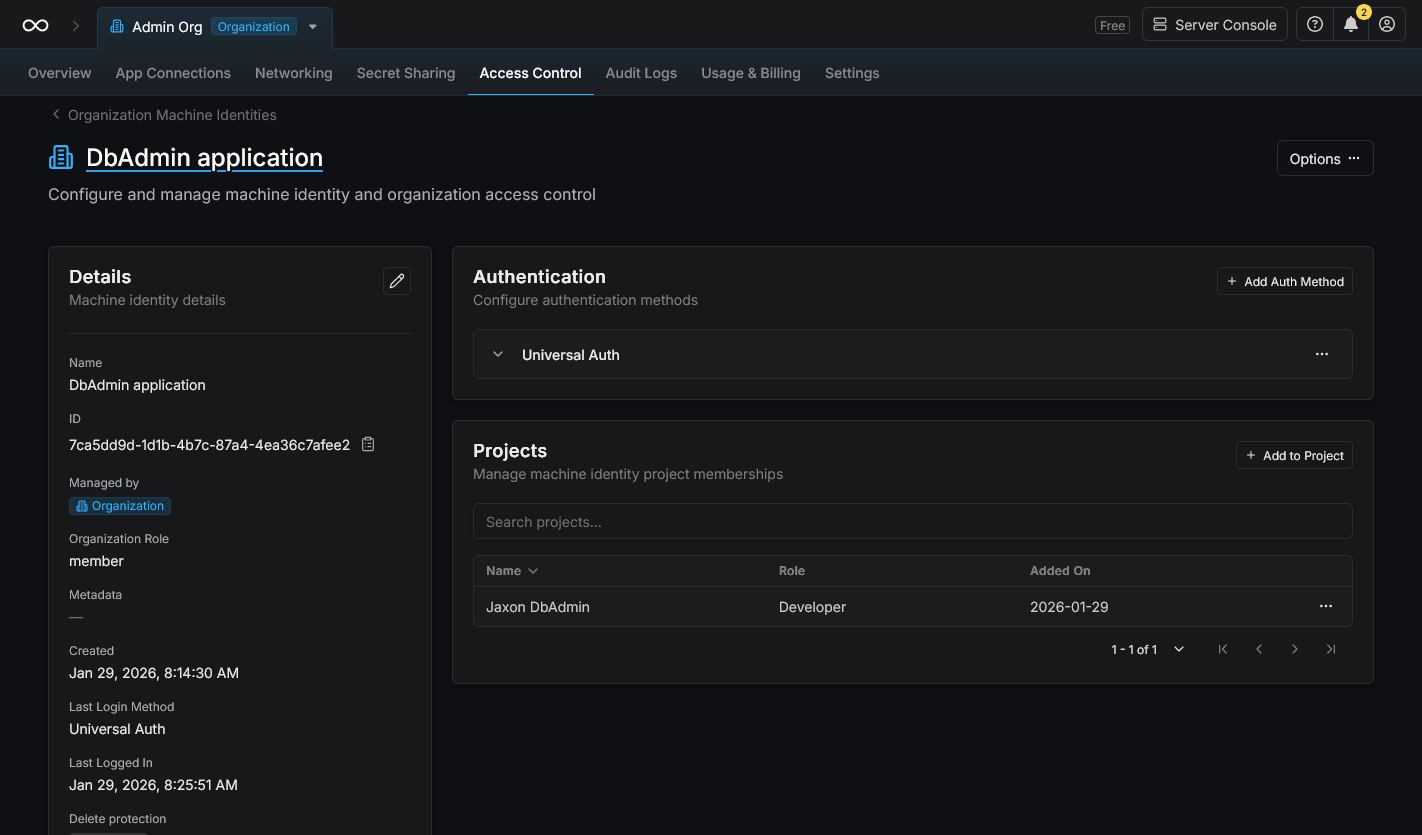1422x835 pixels.
Task: Click the pencil edit details icon
Action: pyautogui.click(x=397, y=281)
